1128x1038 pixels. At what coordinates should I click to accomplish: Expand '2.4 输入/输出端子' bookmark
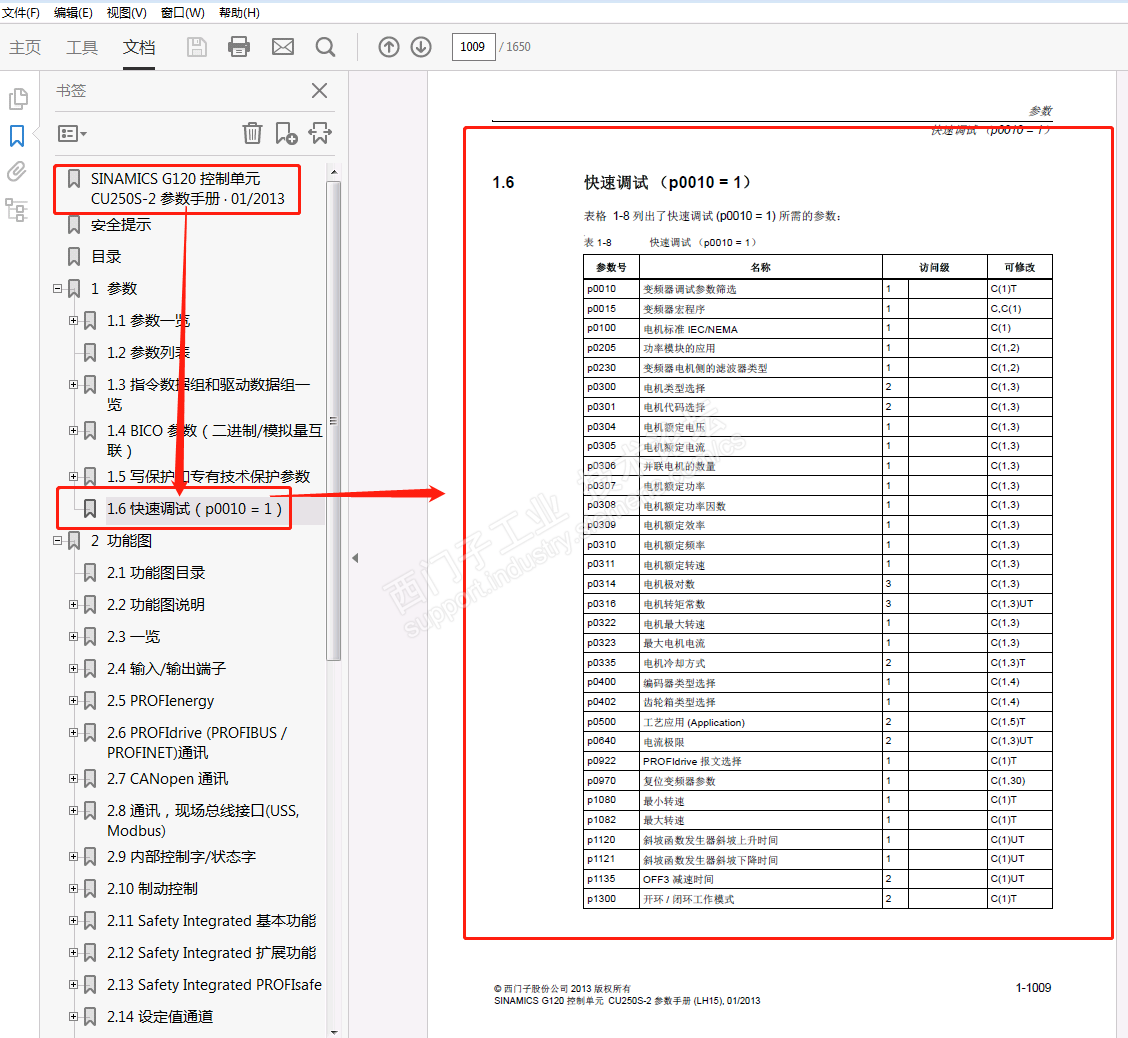(73, 668)
